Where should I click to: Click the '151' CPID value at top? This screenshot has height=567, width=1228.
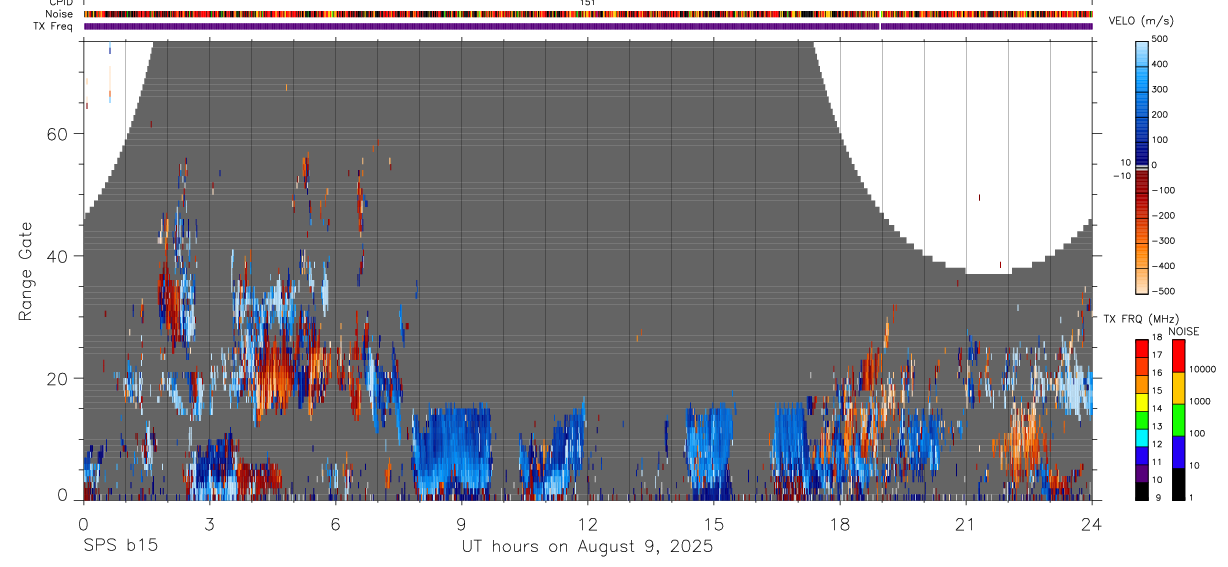[x=587, y=3]
